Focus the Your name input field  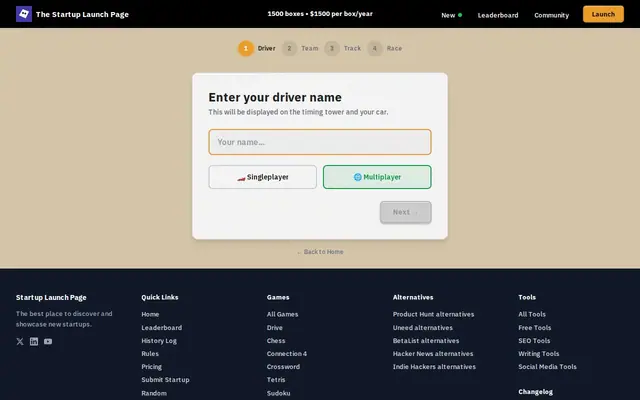pos(320,142)
